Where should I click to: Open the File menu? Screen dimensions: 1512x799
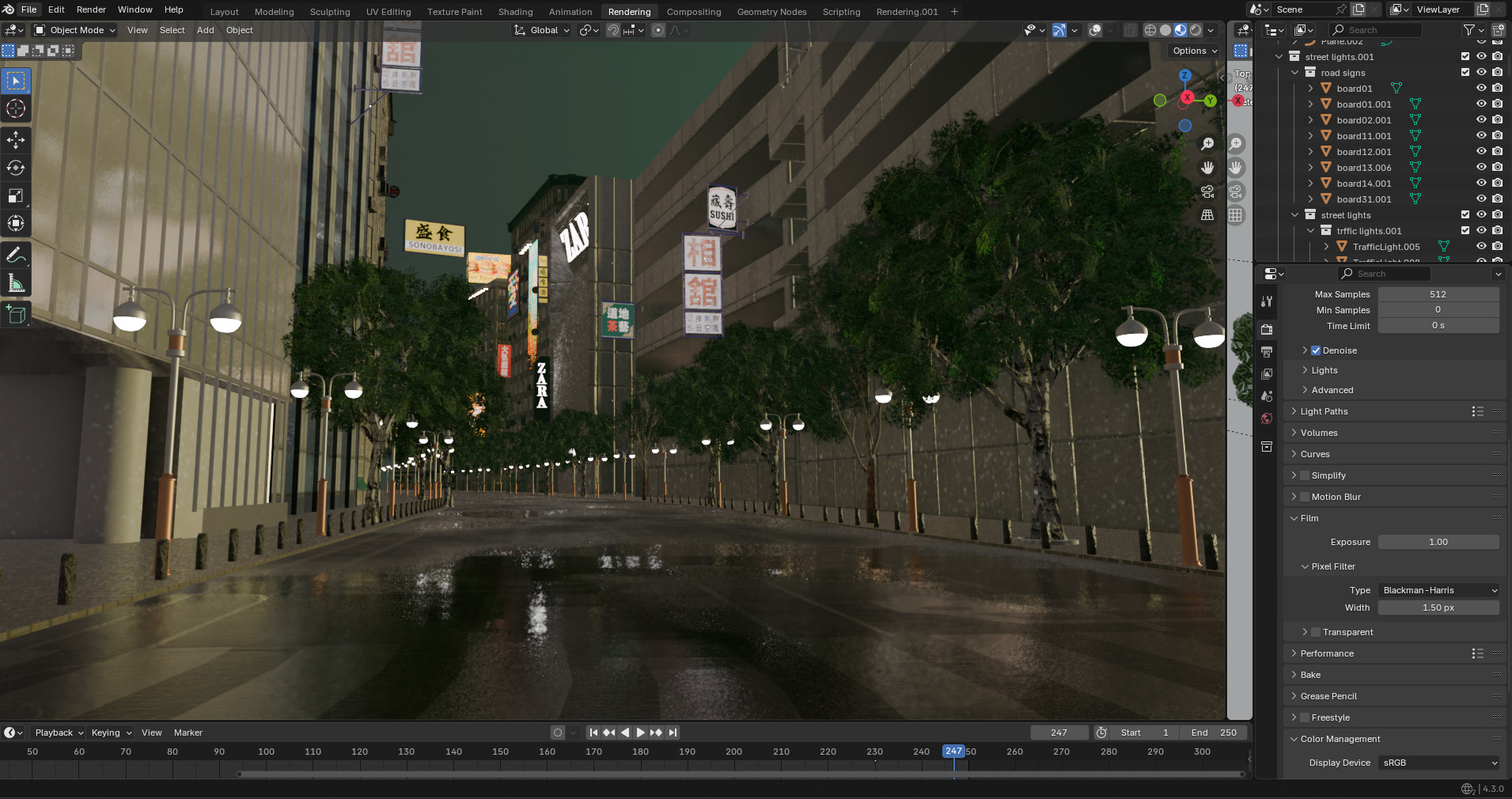tap(29, 9)
